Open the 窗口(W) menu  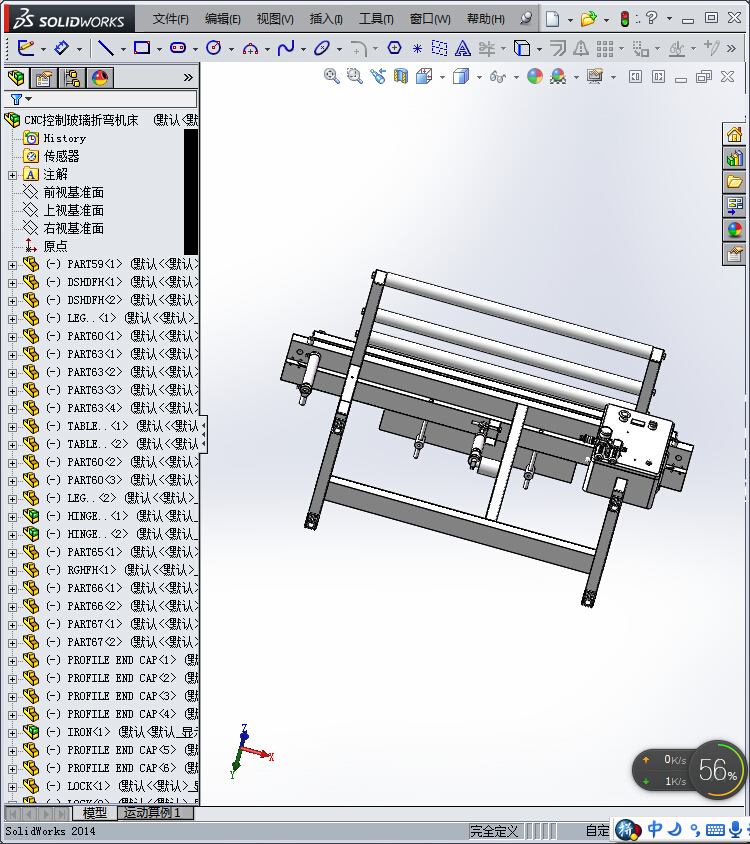(430, 19)
